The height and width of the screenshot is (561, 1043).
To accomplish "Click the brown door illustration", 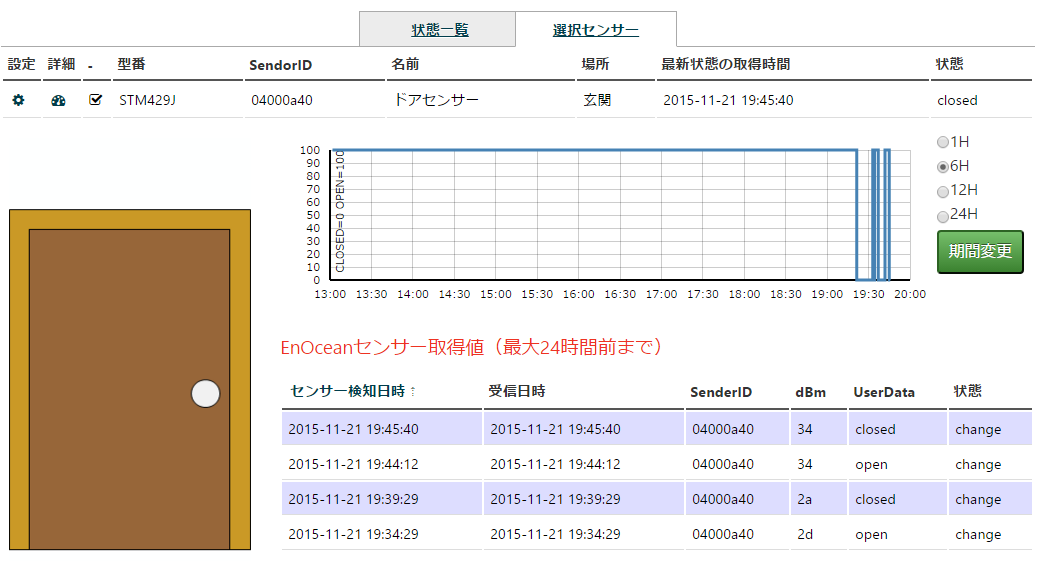I will pyautogui.click(x=130, y=389).
